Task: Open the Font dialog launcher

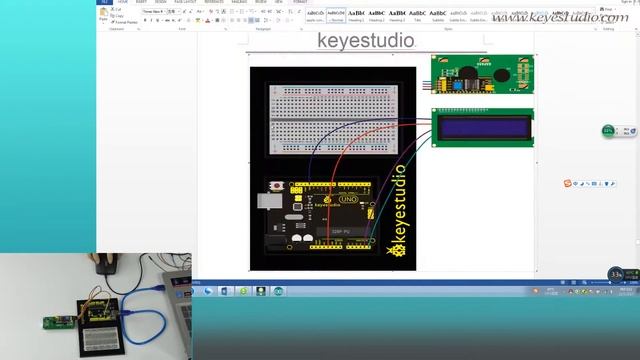Action: coord(225,29)
